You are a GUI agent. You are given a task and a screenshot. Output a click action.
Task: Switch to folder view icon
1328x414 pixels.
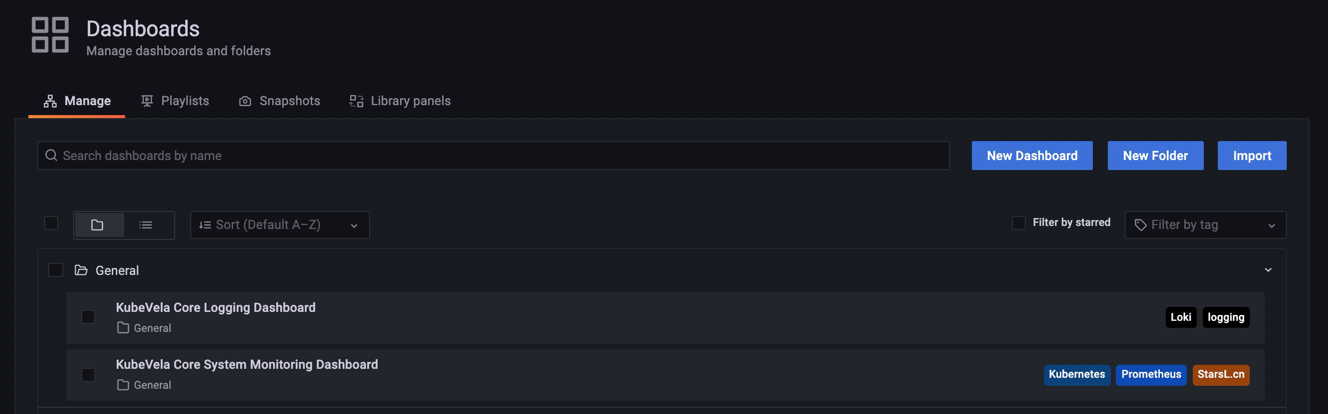pos(97,225)
